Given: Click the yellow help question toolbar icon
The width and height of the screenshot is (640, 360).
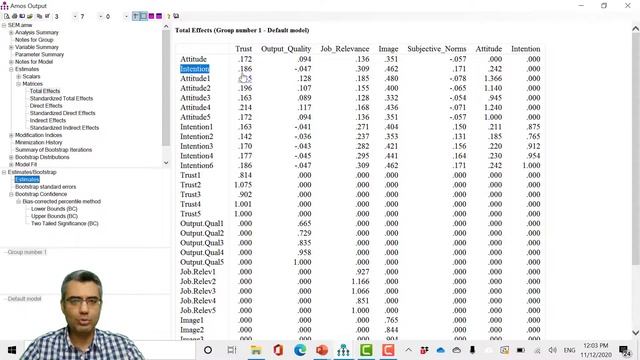Looking at the screenshot, I should [x=169, y=16].
